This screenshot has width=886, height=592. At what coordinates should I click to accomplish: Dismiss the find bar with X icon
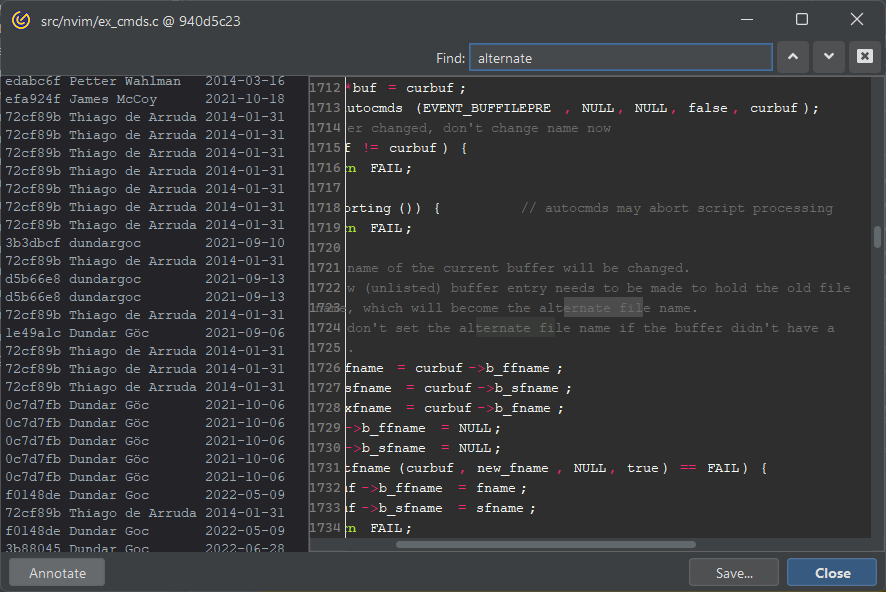coord(863,57)
